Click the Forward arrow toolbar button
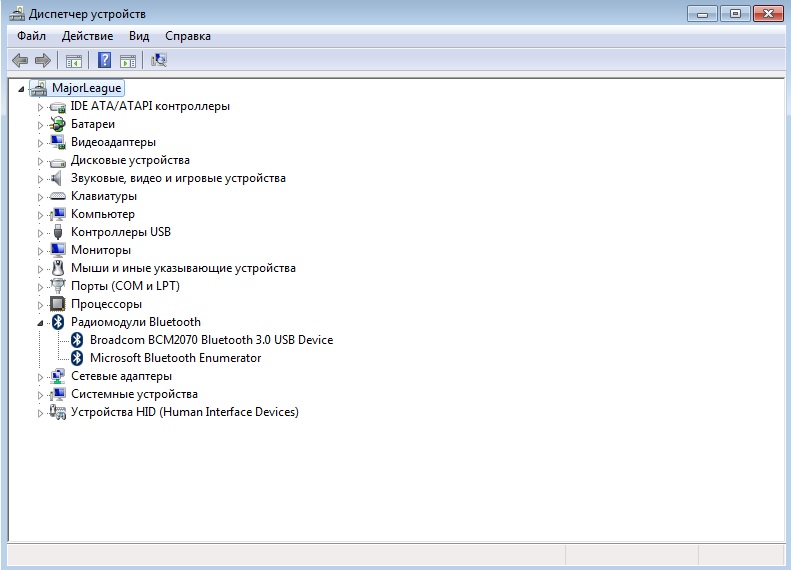 point(43,61)
